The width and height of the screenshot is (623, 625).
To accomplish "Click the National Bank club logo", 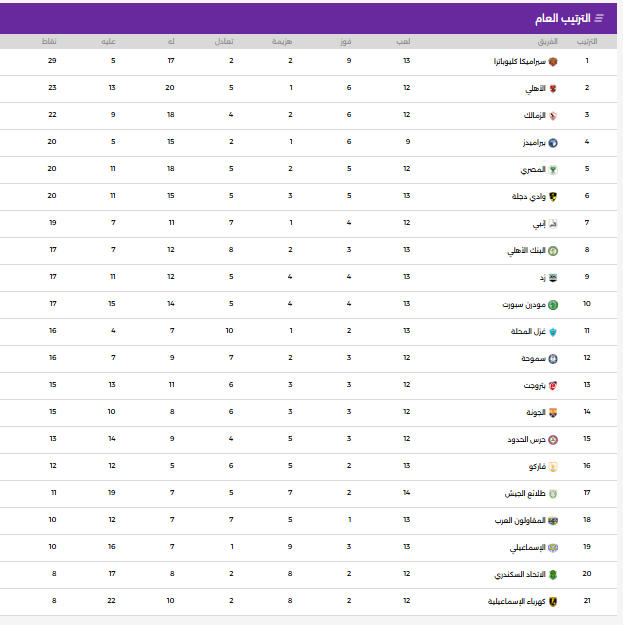I will point(553,251).
